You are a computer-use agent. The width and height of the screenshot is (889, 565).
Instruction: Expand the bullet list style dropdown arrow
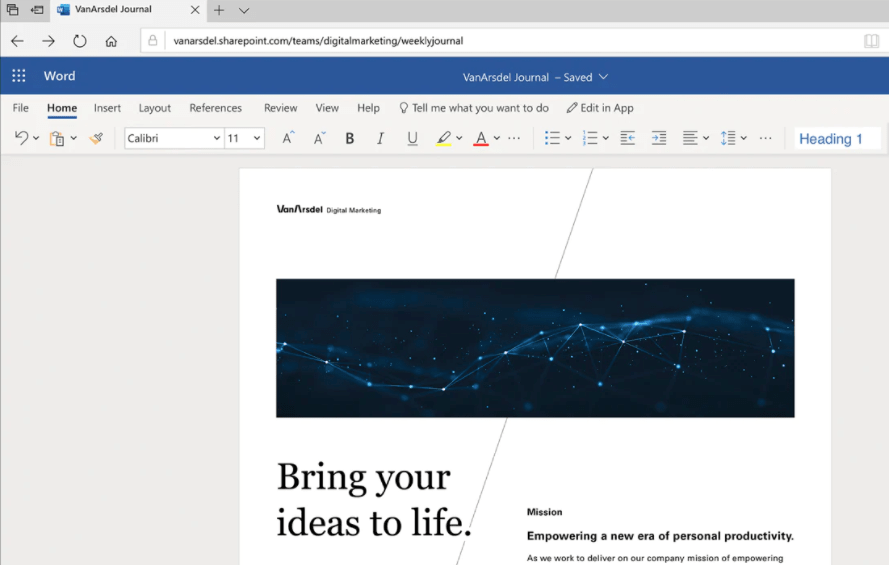pyautogui.click(x=568, y=139)
